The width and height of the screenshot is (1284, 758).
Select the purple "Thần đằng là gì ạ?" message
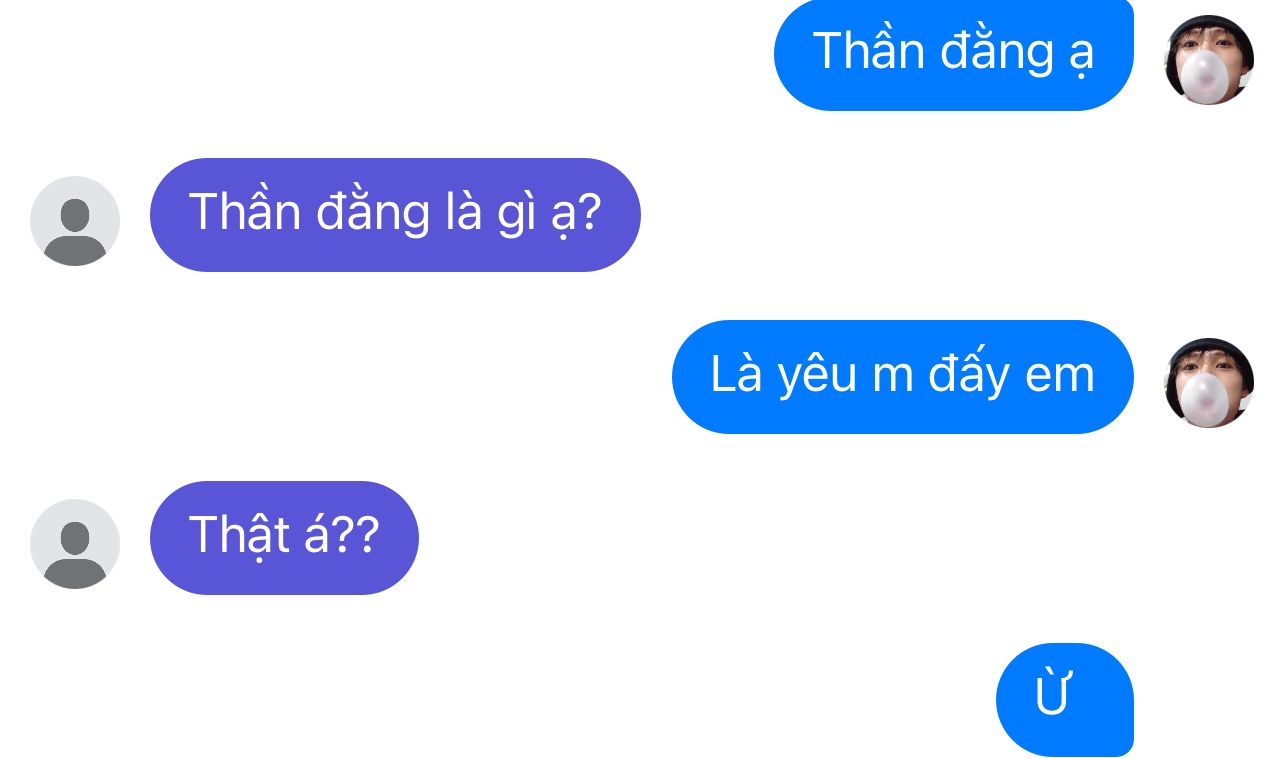coord(395,215)
